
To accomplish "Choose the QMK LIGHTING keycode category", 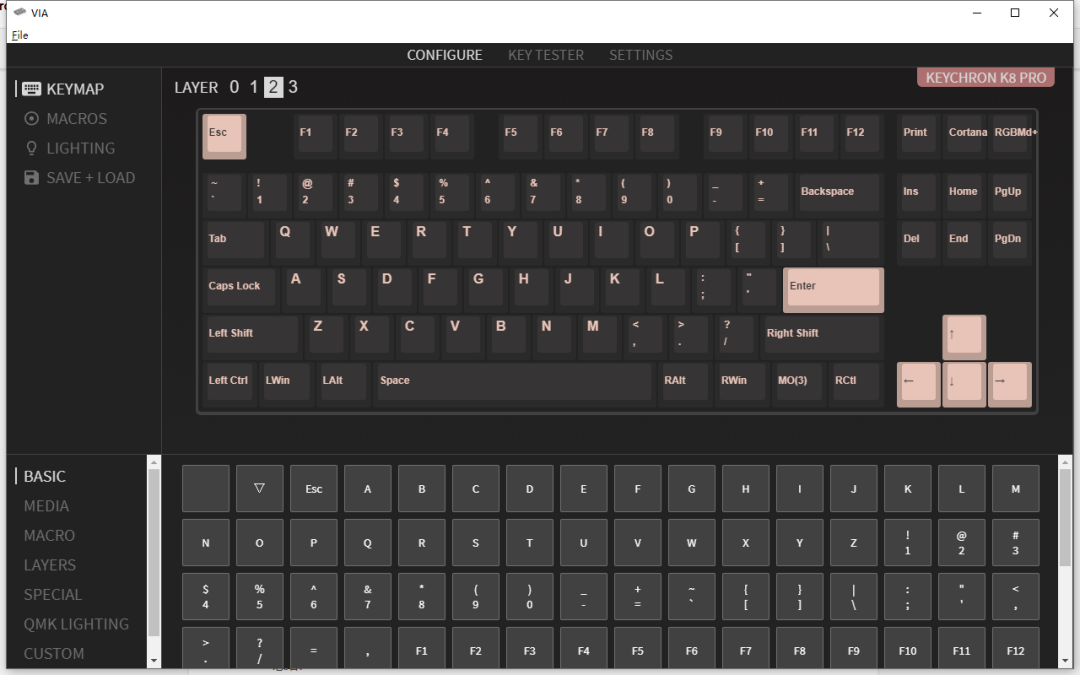I will click(76, 625).
